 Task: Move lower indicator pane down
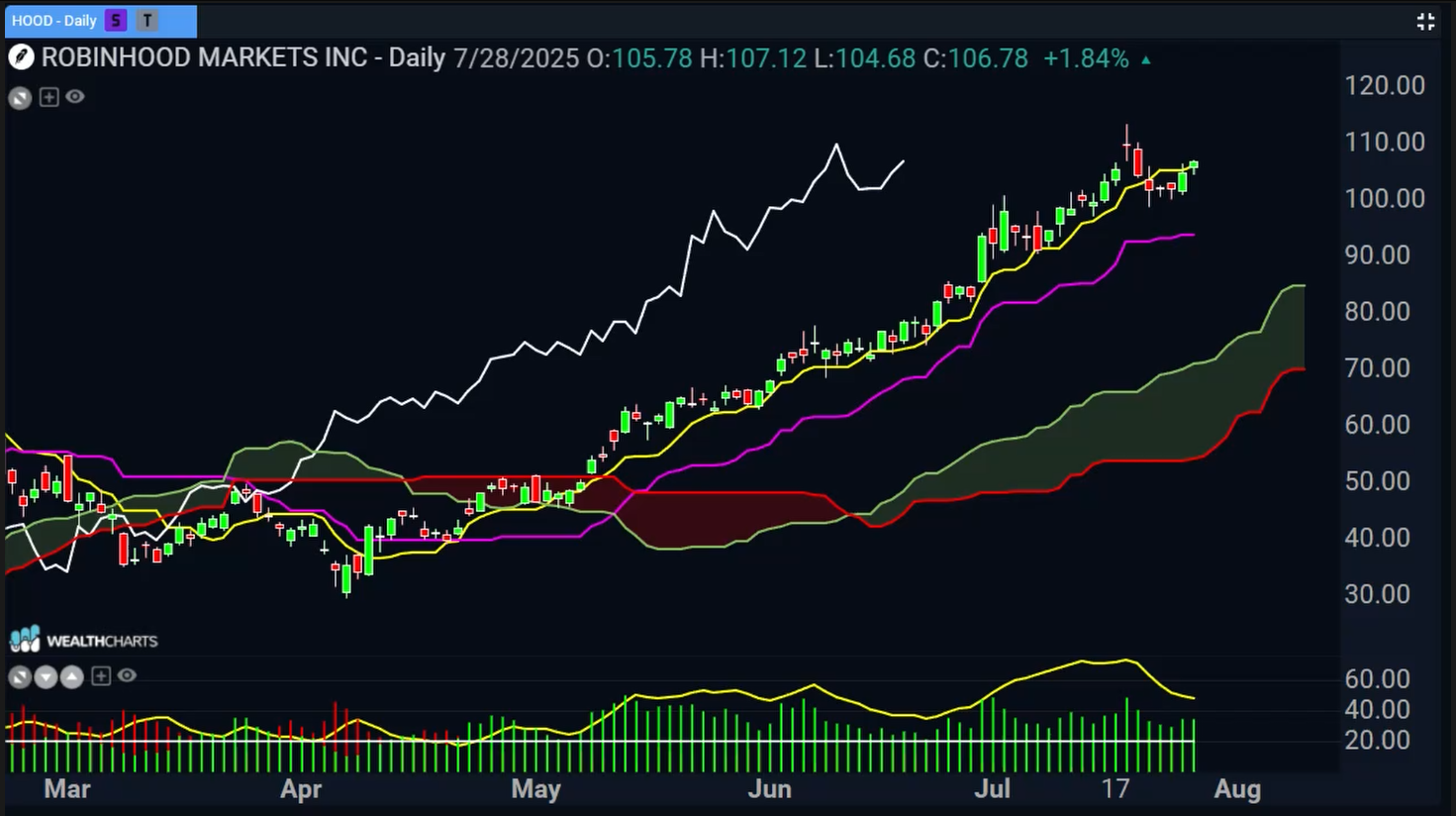pos(47,676)
